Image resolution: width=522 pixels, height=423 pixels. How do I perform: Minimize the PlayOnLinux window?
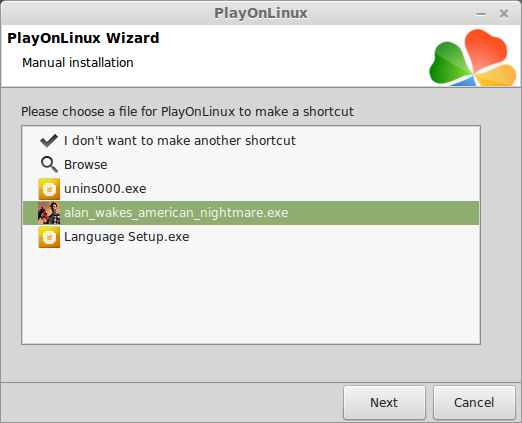(x=481, y=14)
